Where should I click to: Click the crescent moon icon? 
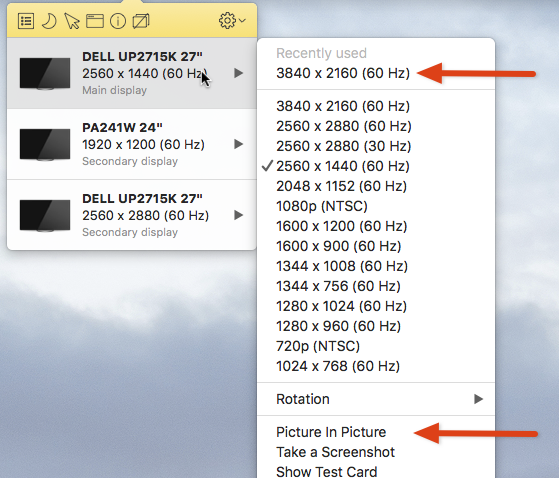pos(49,21)
